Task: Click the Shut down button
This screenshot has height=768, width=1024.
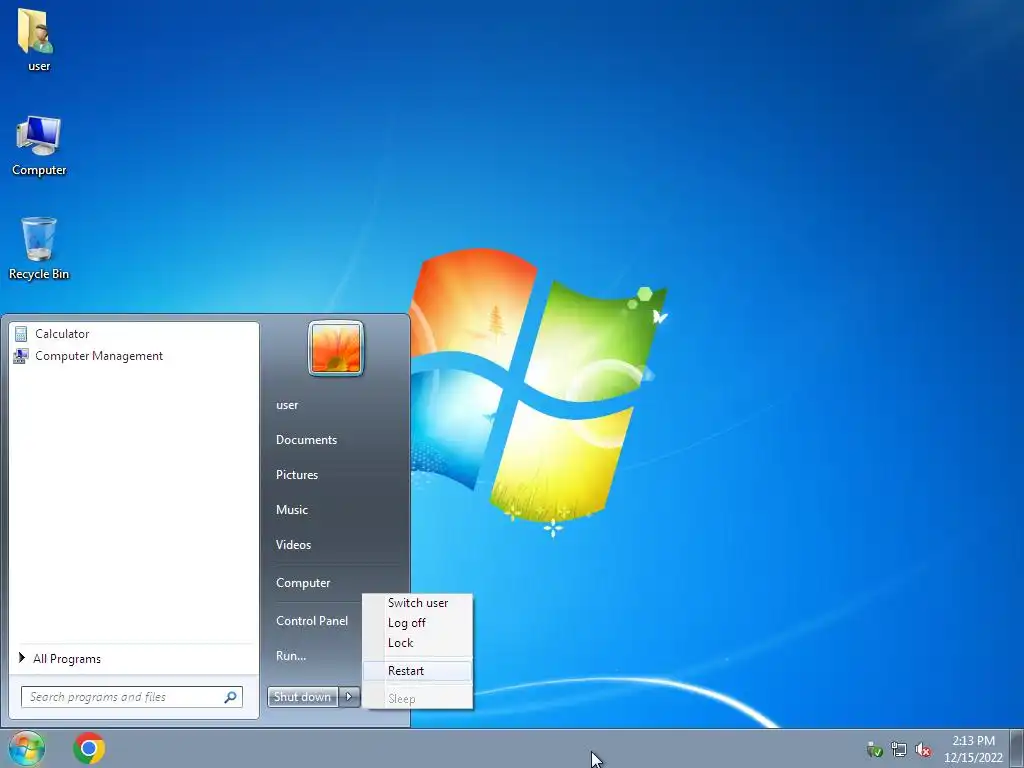Action: [302, 697]
